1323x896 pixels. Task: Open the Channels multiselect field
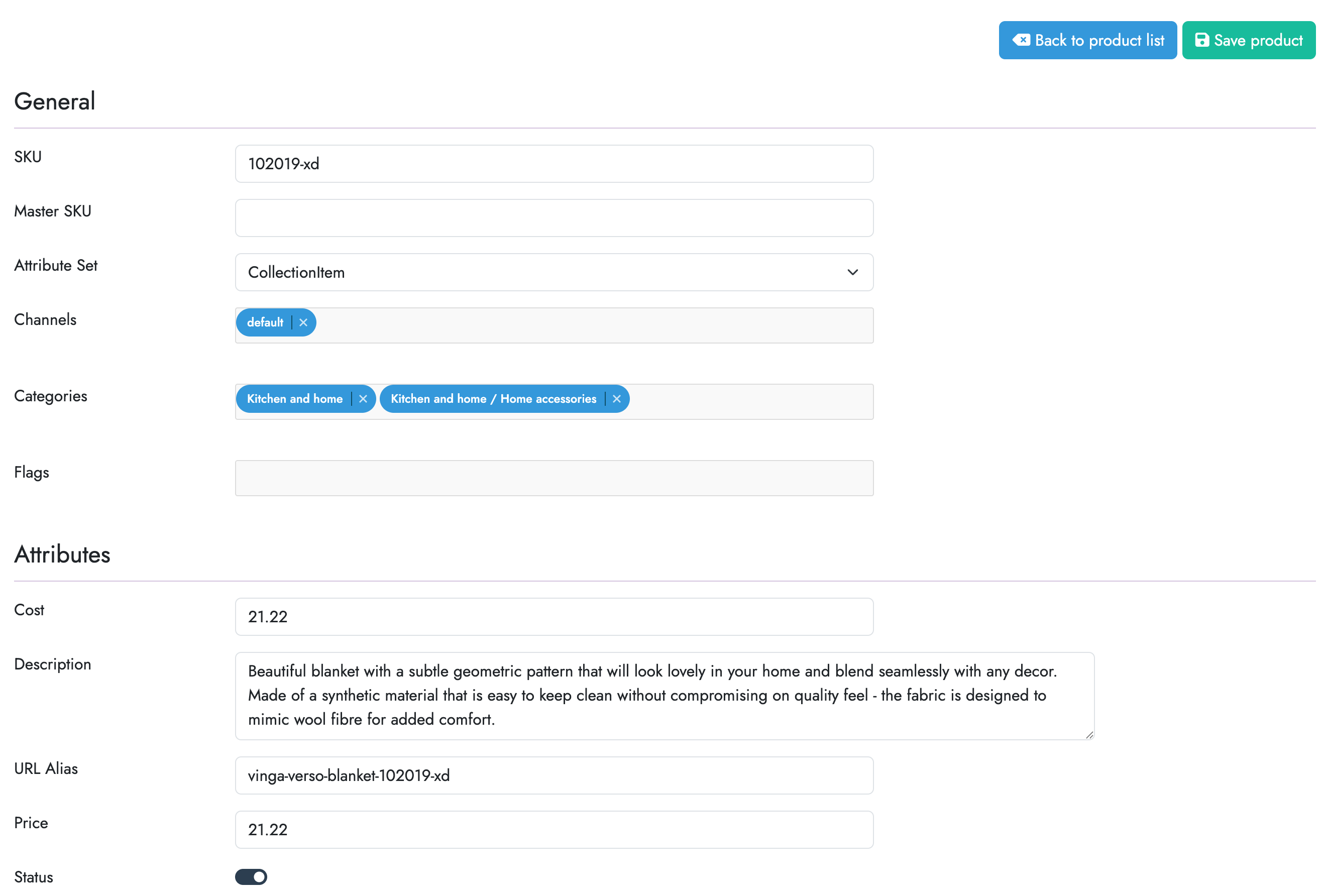pyautogui.click(x=592, y=325)
